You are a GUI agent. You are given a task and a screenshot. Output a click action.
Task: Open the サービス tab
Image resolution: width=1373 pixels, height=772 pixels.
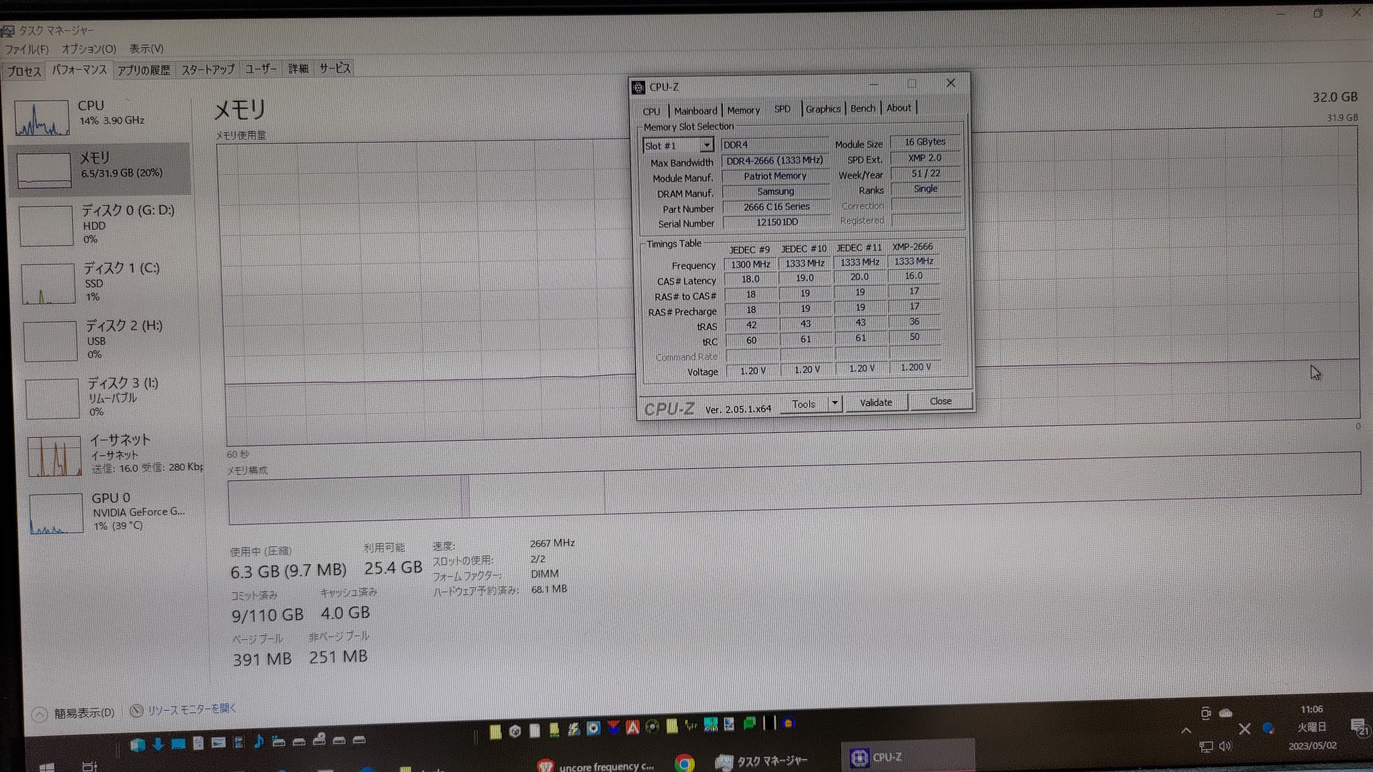334,68
